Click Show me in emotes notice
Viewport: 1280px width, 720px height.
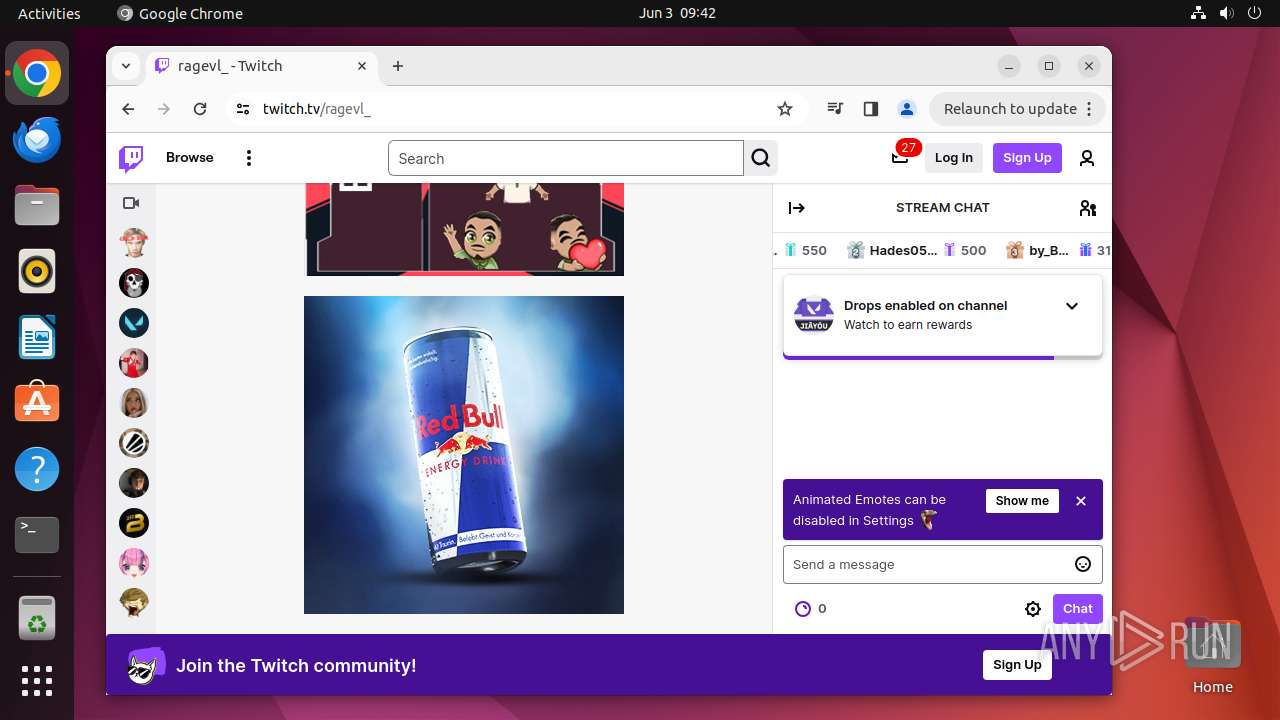1022,501
